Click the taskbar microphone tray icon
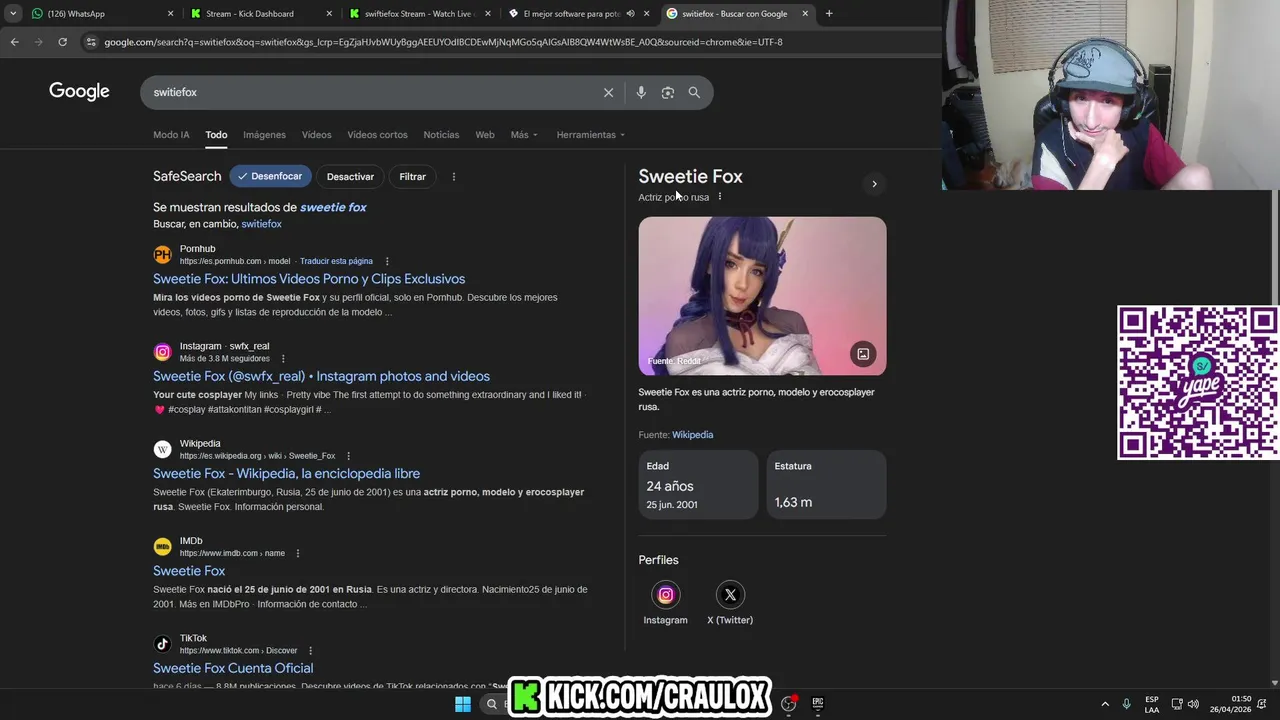The width and height of the screenshot is (1280, 720). pos(1126,704)
